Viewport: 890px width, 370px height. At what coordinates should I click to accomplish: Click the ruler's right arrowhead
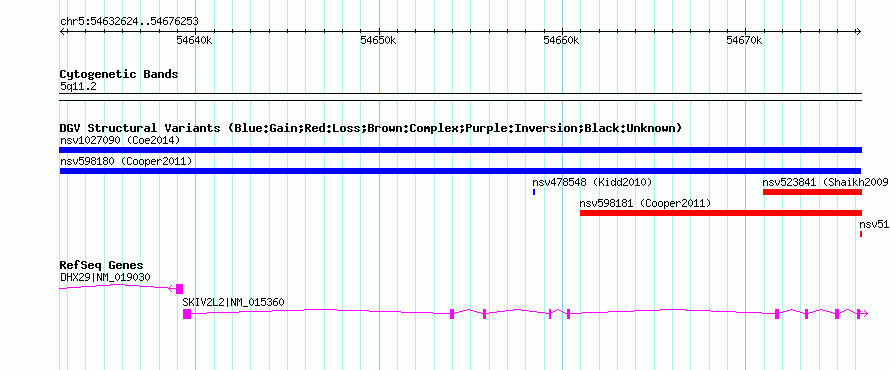[x=858, y=31]
